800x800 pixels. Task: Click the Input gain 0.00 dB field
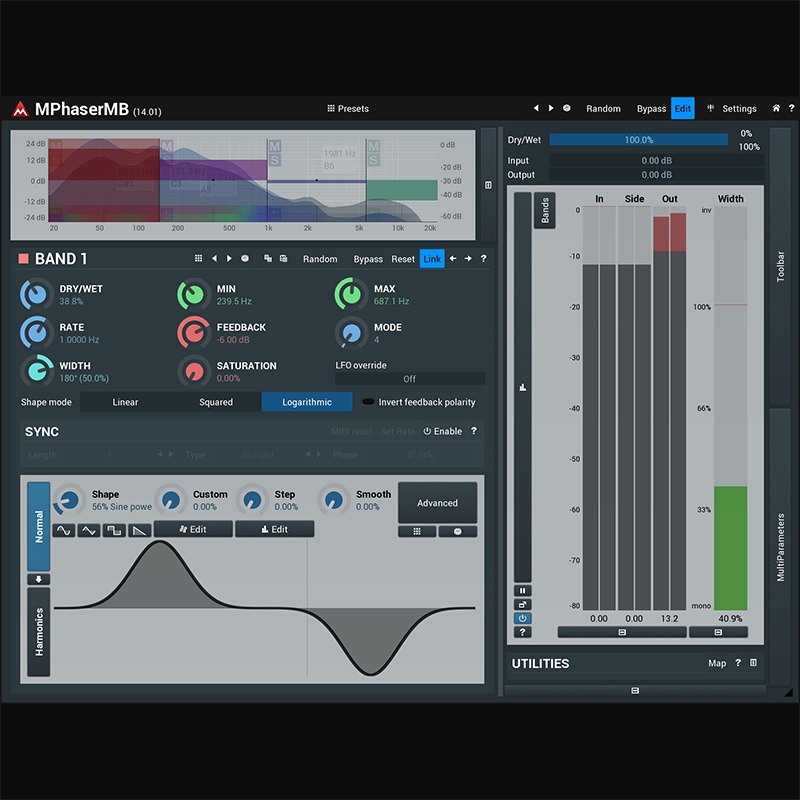pyautogui.click(x=656, y=160)
